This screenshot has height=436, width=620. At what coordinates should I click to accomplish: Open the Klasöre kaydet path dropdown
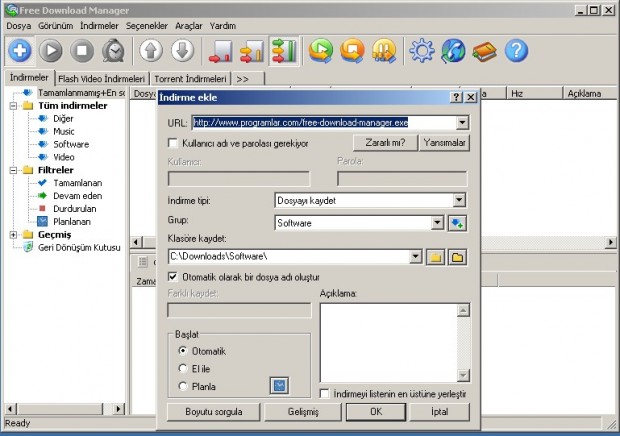(415, 257)
